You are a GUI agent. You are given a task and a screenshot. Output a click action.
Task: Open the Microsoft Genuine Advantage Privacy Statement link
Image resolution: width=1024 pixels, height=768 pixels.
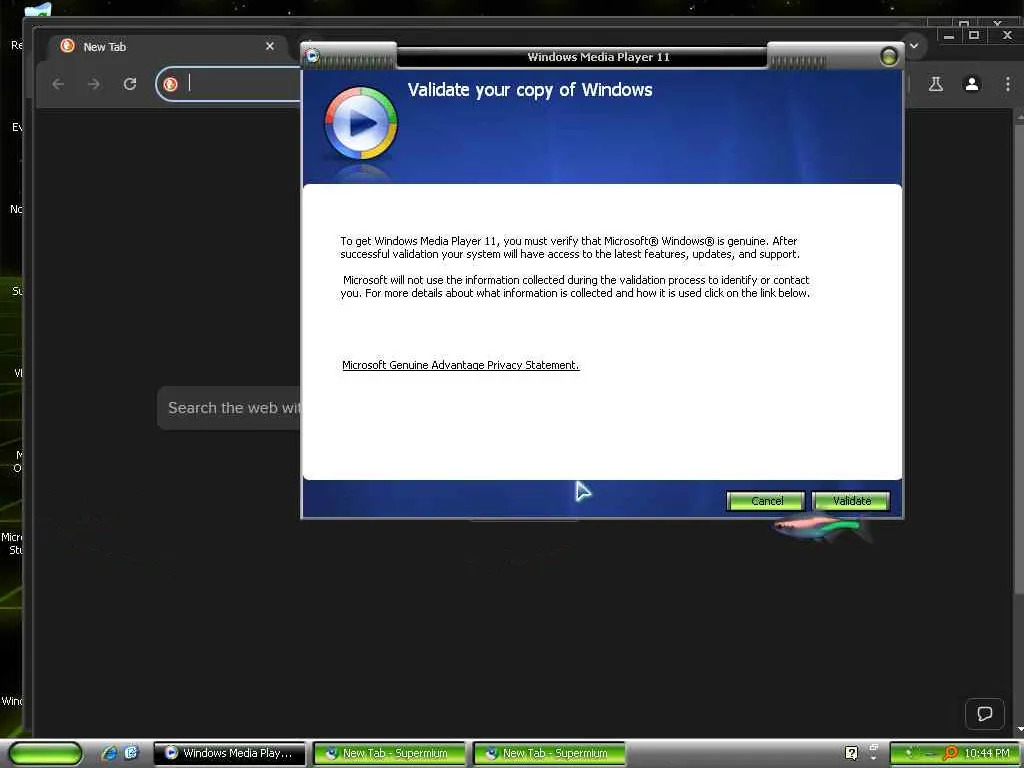point(460,365)
